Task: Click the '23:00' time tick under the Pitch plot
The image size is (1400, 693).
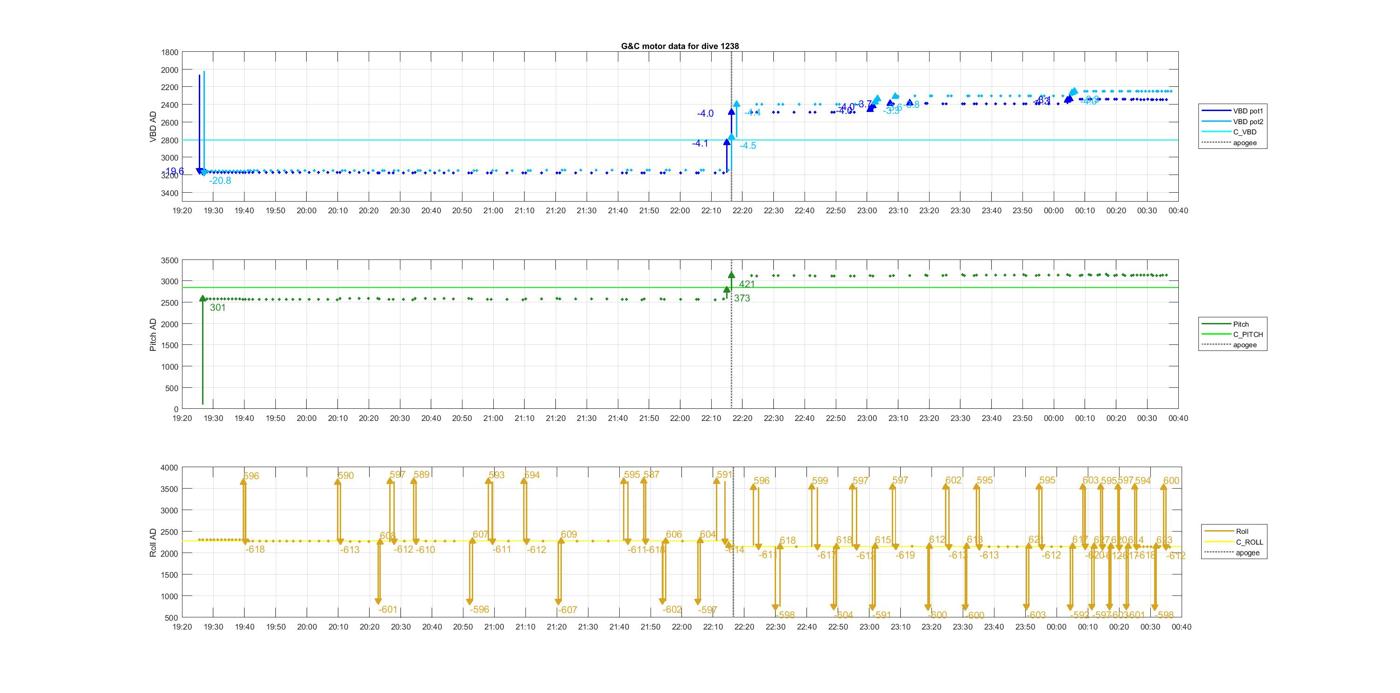Action: tap(867, 419)
